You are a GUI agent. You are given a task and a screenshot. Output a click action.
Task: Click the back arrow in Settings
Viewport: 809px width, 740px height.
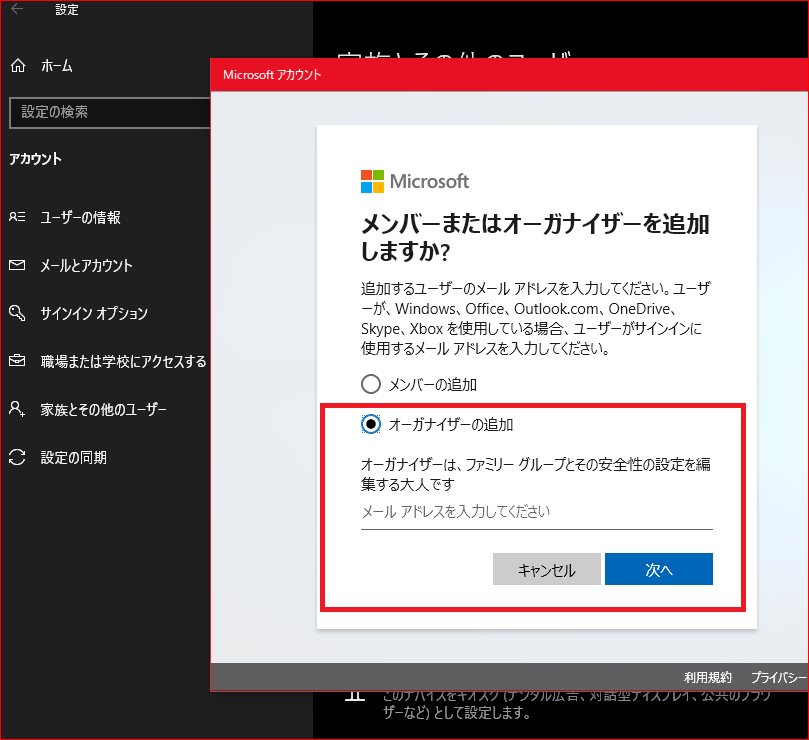16,10
